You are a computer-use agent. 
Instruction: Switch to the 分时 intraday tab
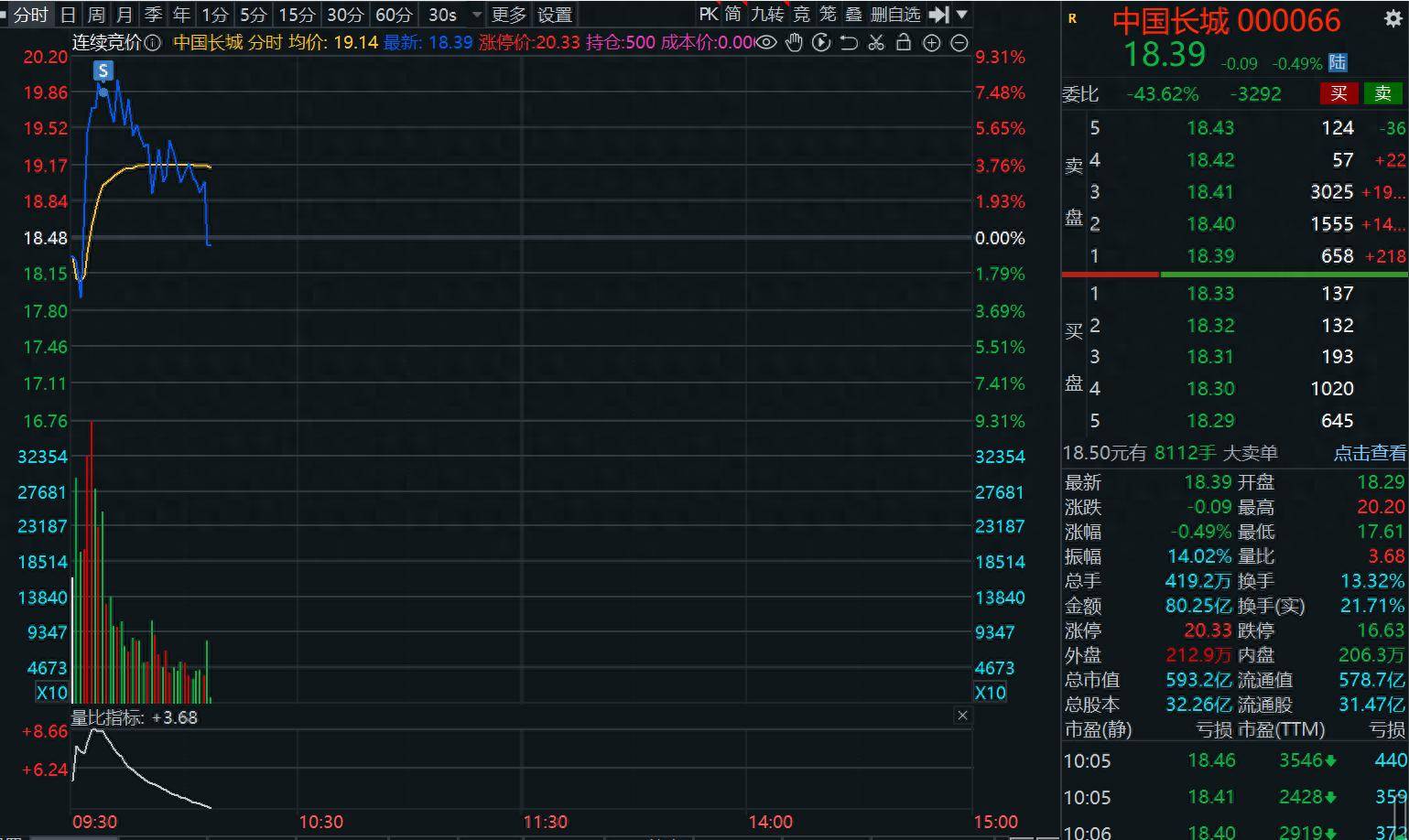click(30, 15)
